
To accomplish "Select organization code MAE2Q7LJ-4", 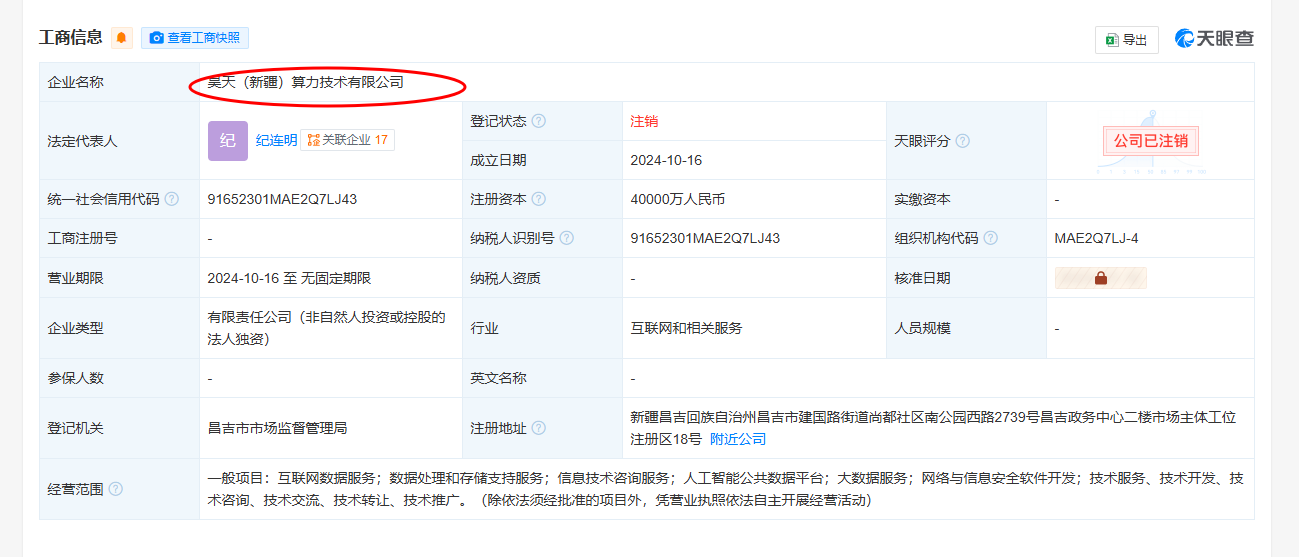I will pos(1096,238).
